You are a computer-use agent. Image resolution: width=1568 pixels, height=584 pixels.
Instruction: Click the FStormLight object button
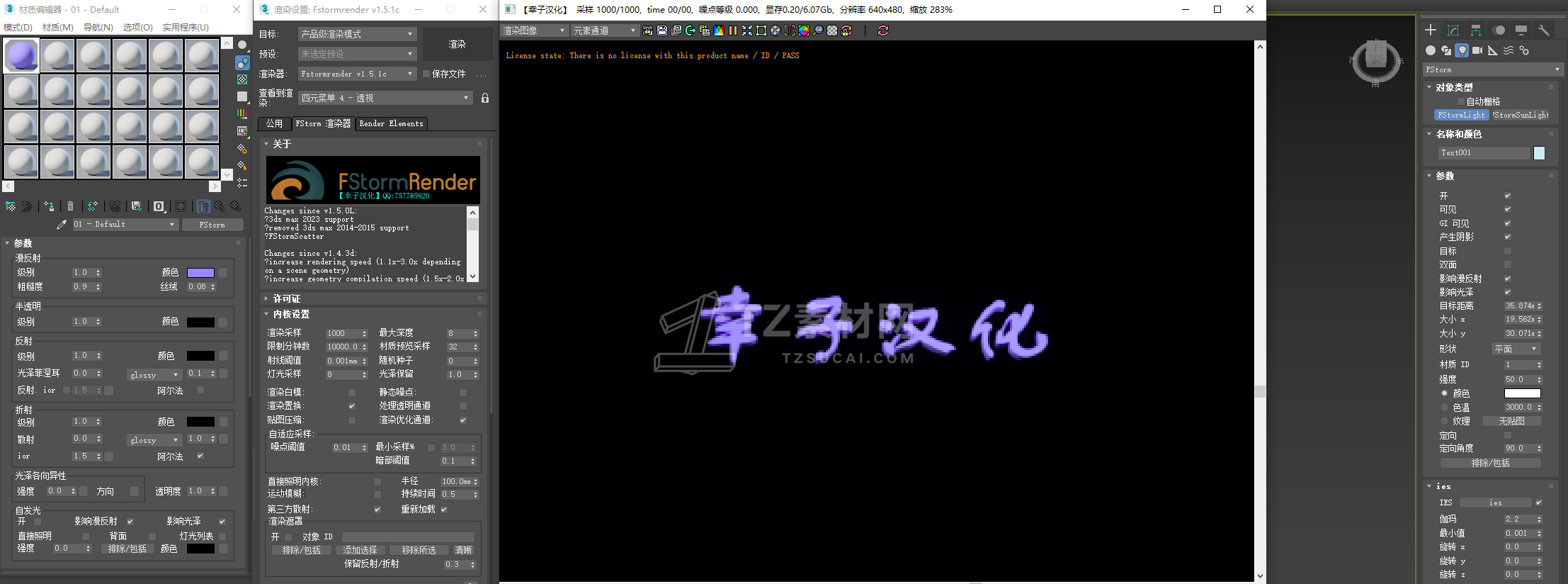(x=1462, y=115)
